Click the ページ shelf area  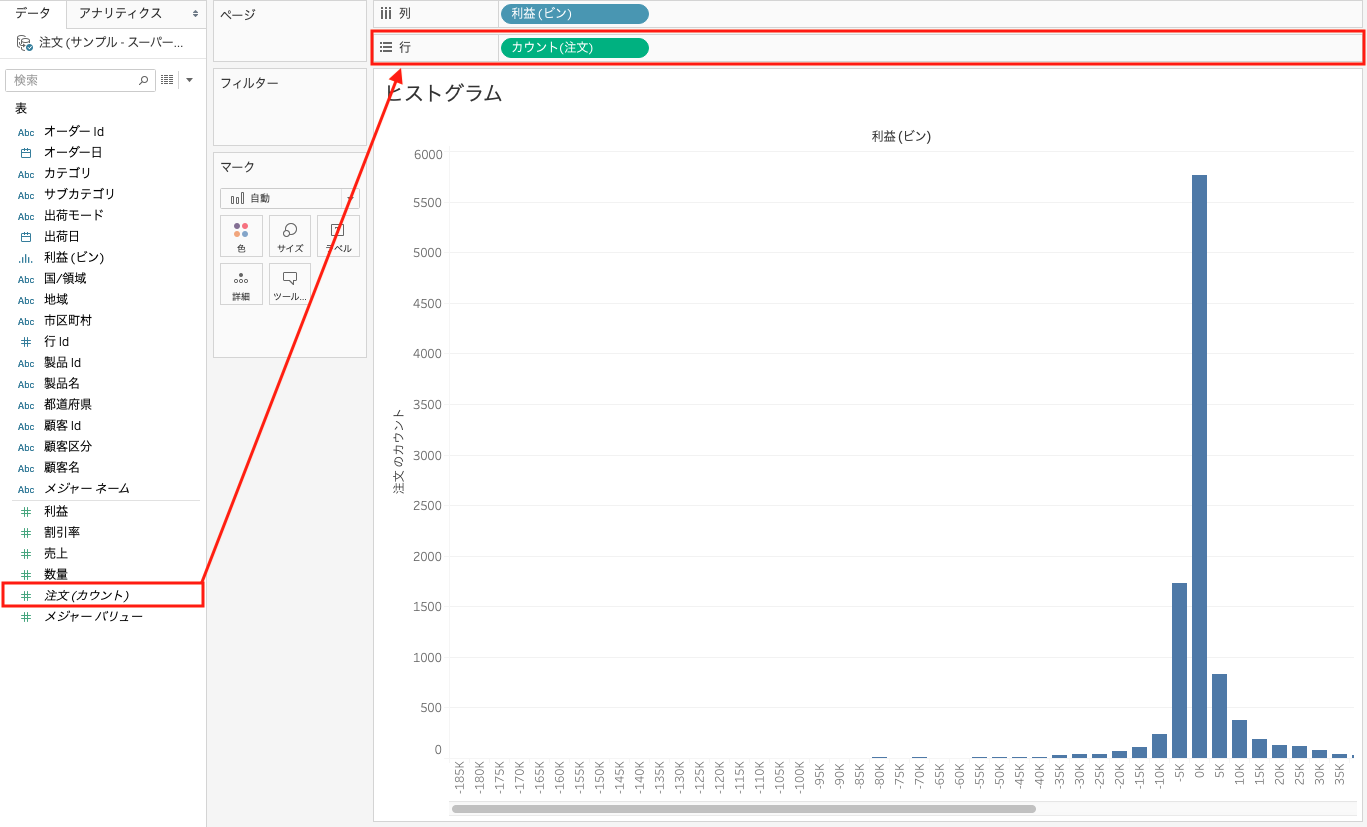point(290,31)
